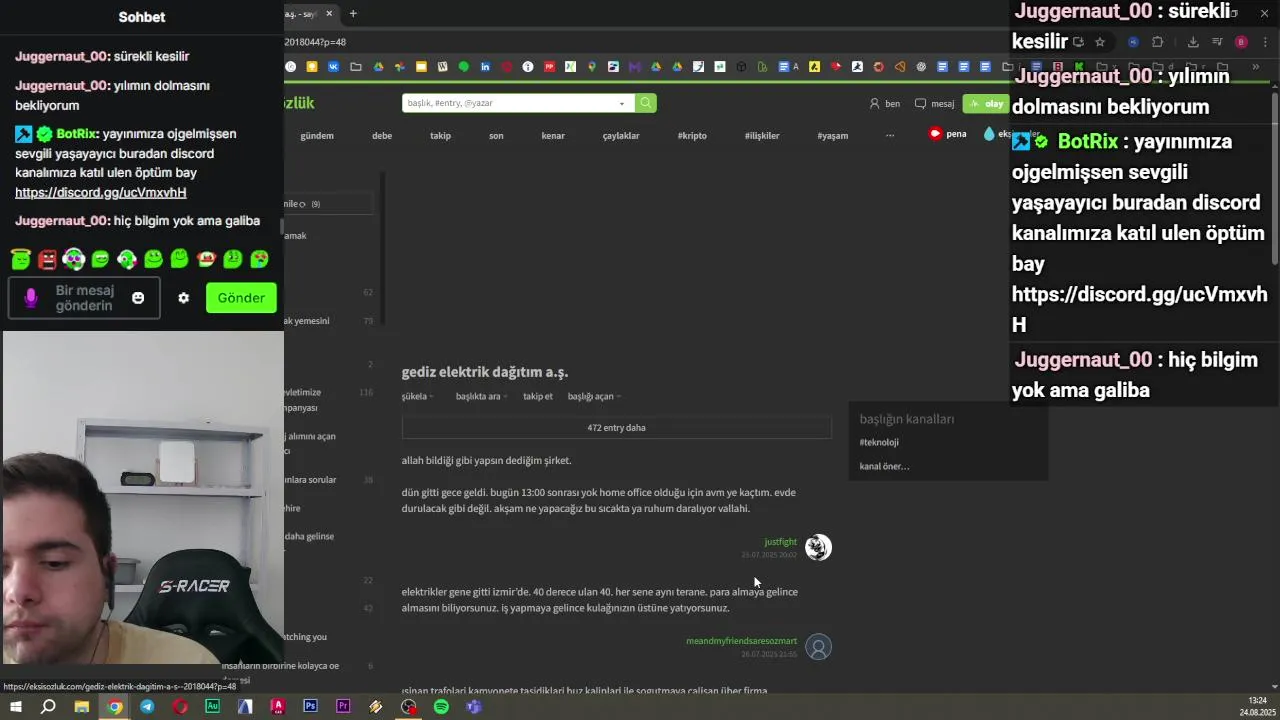Open the Discord invite link in chat
This screenshot has height=720, width=1280.
pyautogui.click(x=100, y=192)
